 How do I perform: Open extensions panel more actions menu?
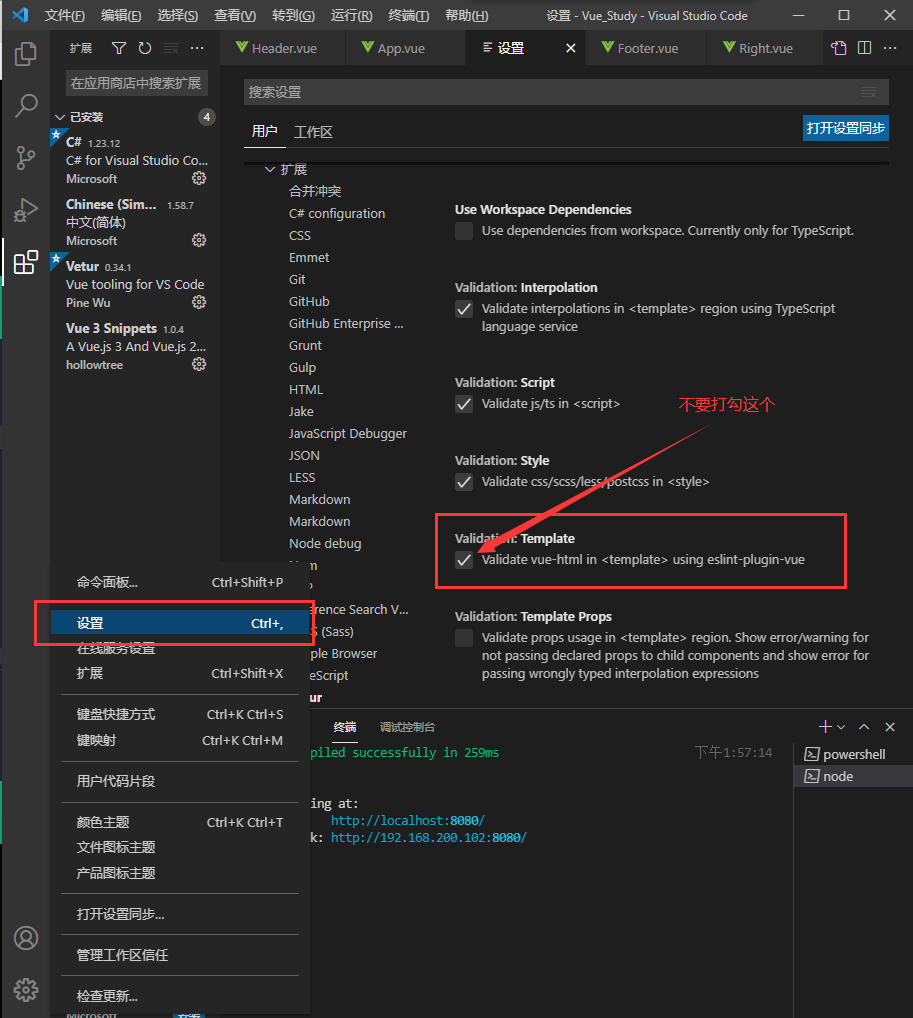197,48
